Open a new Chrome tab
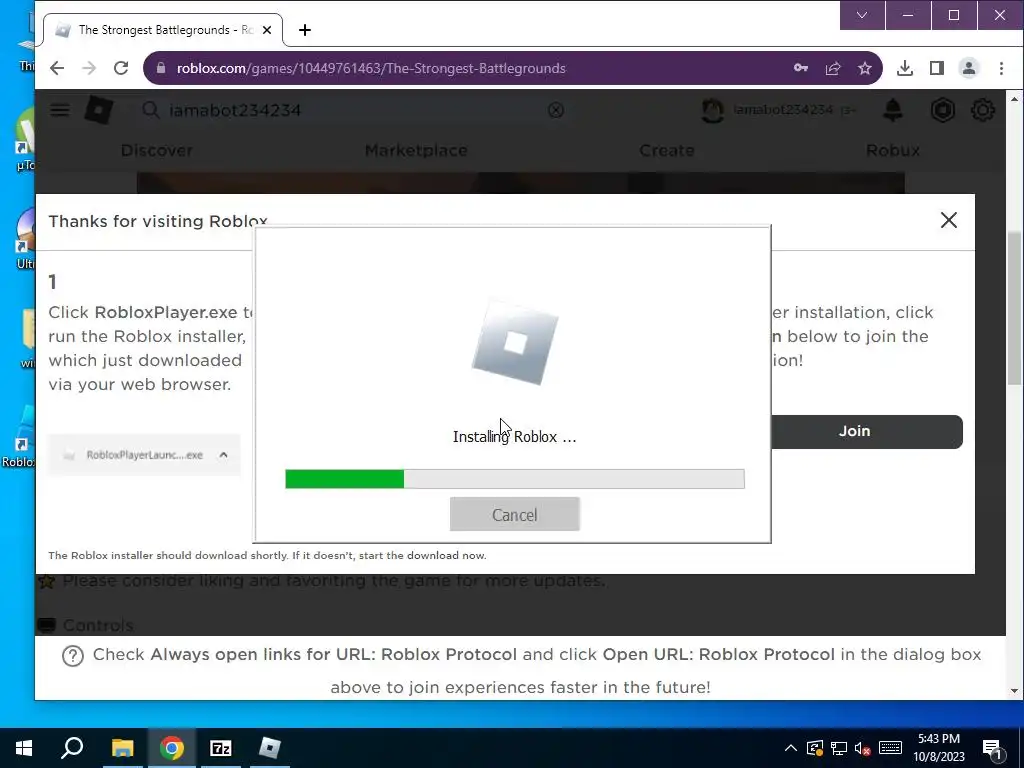 [x=304, y=30]
